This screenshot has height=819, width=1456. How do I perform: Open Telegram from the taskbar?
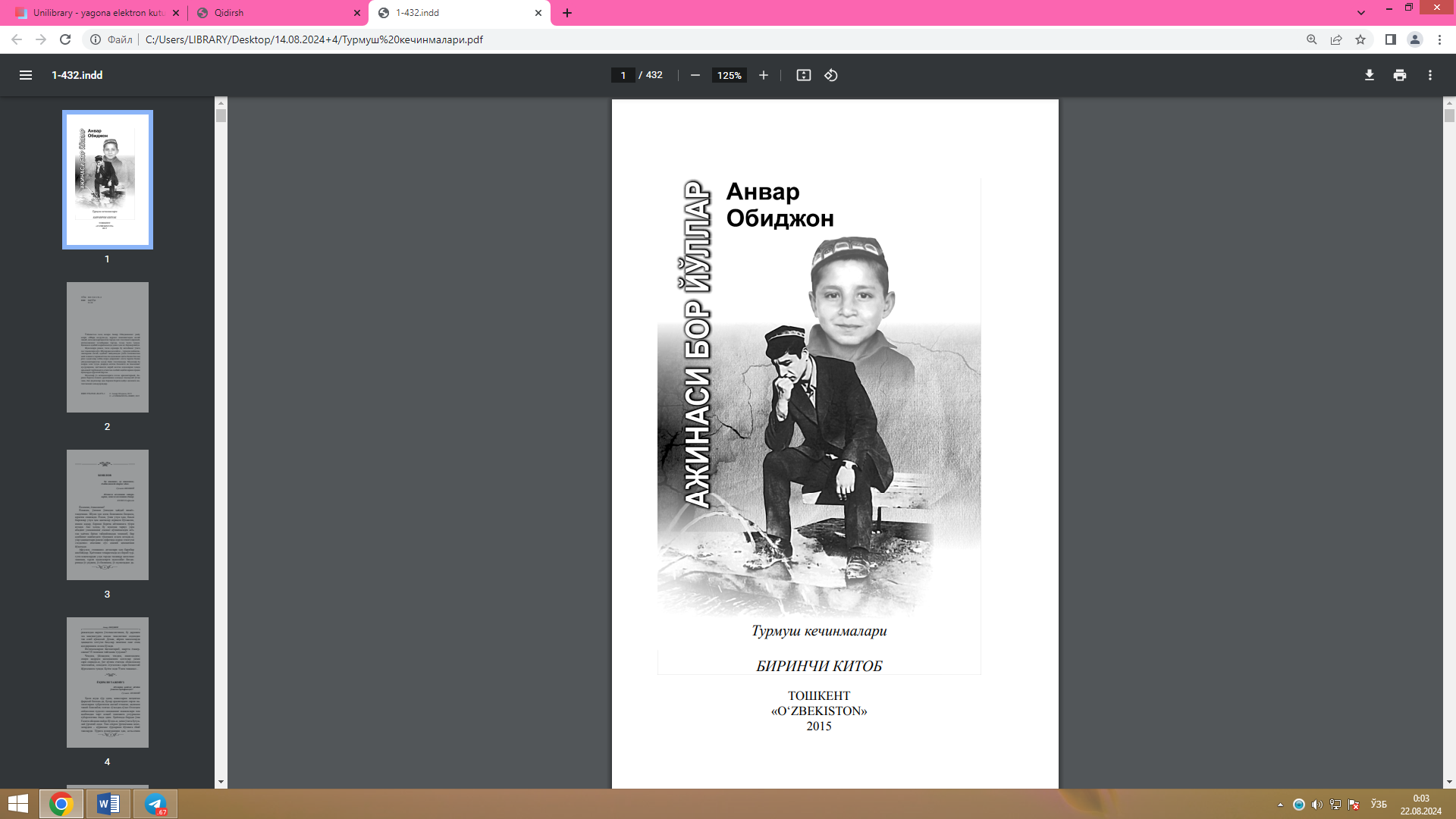pyautogui.click(x=155, y=804)
